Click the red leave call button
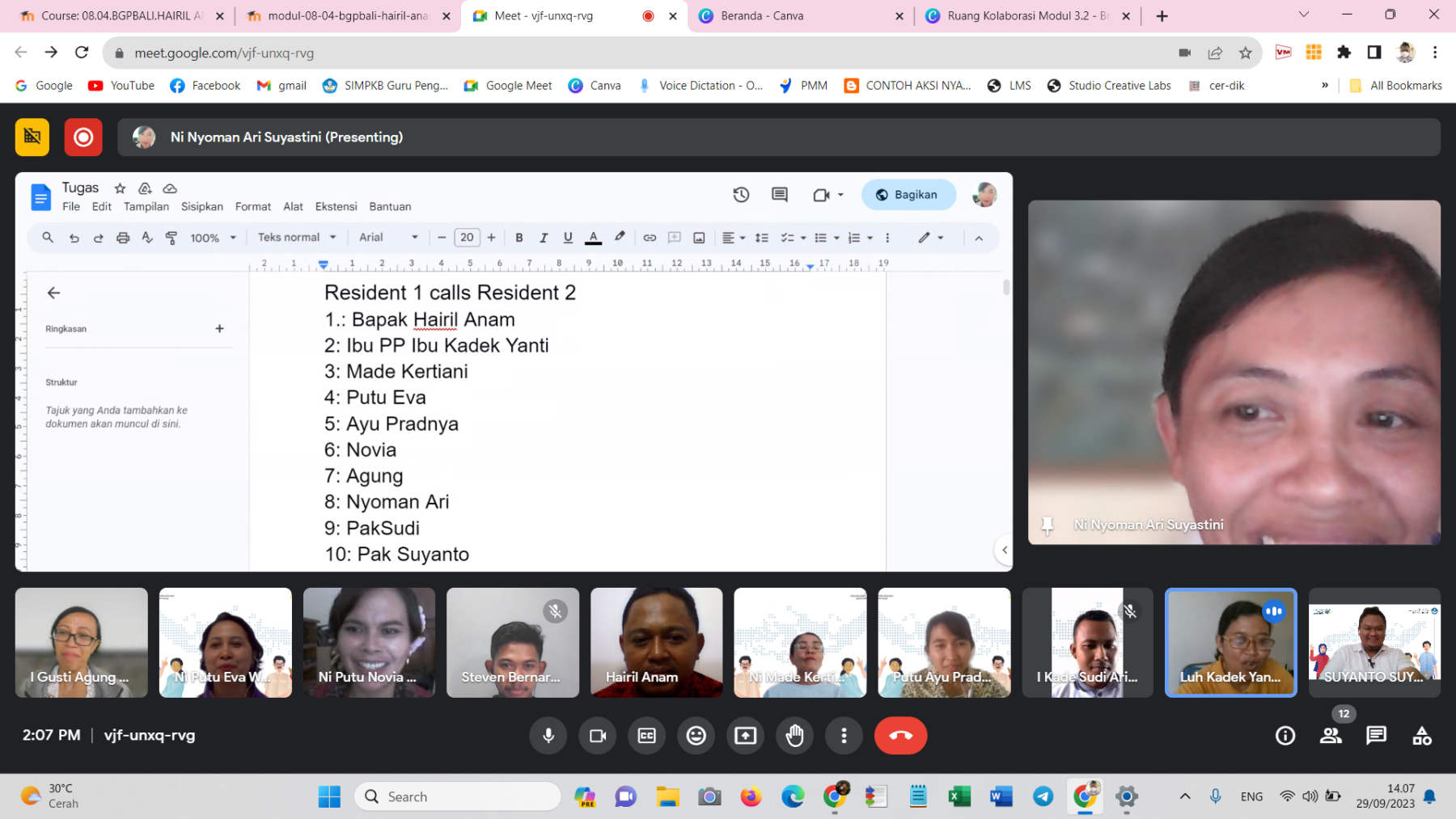The height and width of the screenshot is (819, 1456). tap(899, 735)
